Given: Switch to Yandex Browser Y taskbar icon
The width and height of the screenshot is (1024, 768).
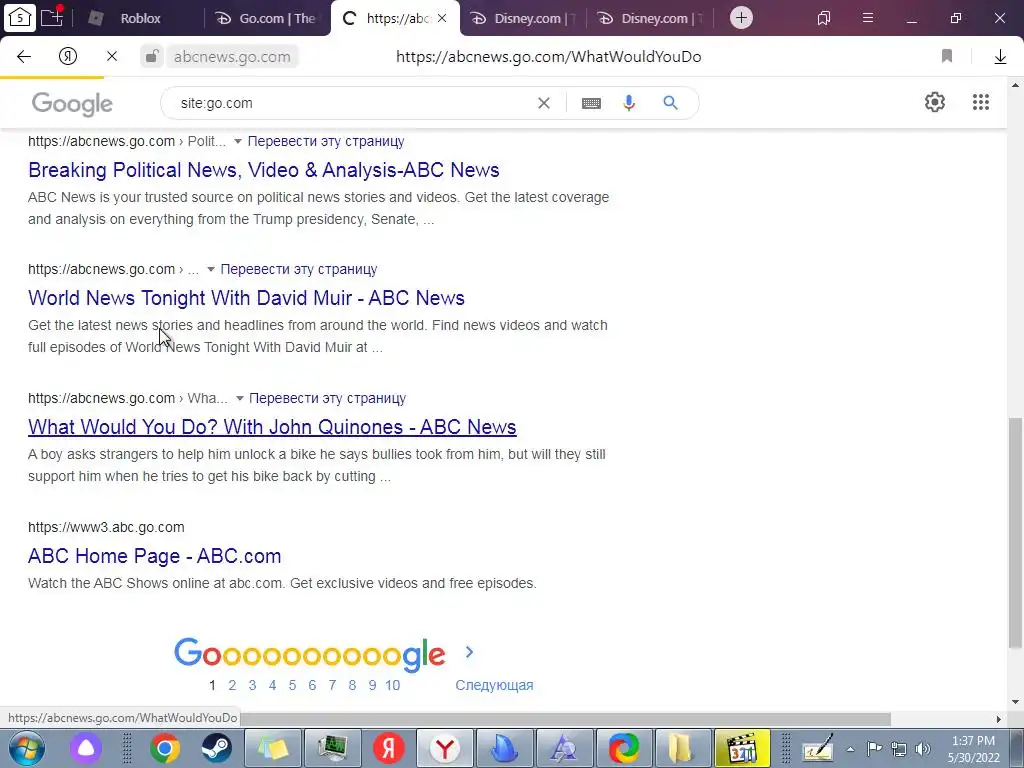Looking at the screenshot, I should 445,748.
